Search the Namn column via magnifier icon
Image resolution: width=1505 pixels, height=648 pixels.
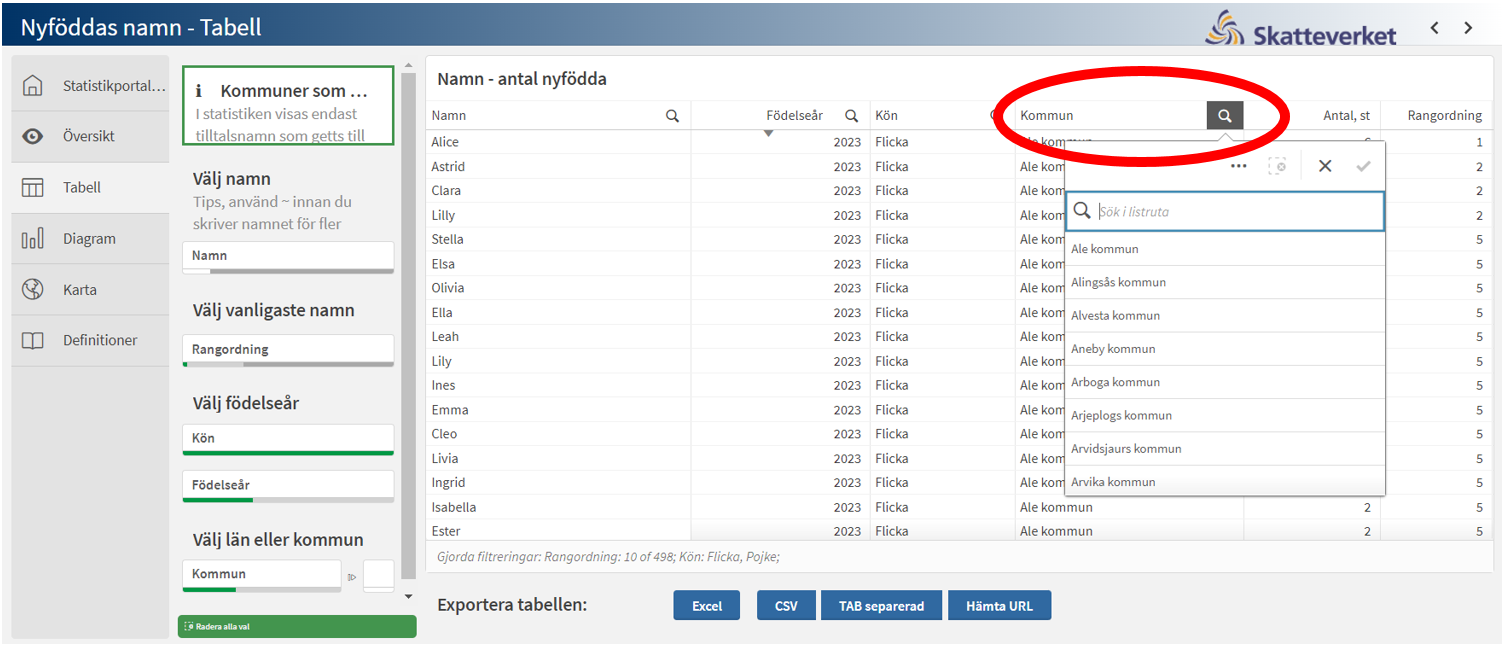(x=673, y=116)
